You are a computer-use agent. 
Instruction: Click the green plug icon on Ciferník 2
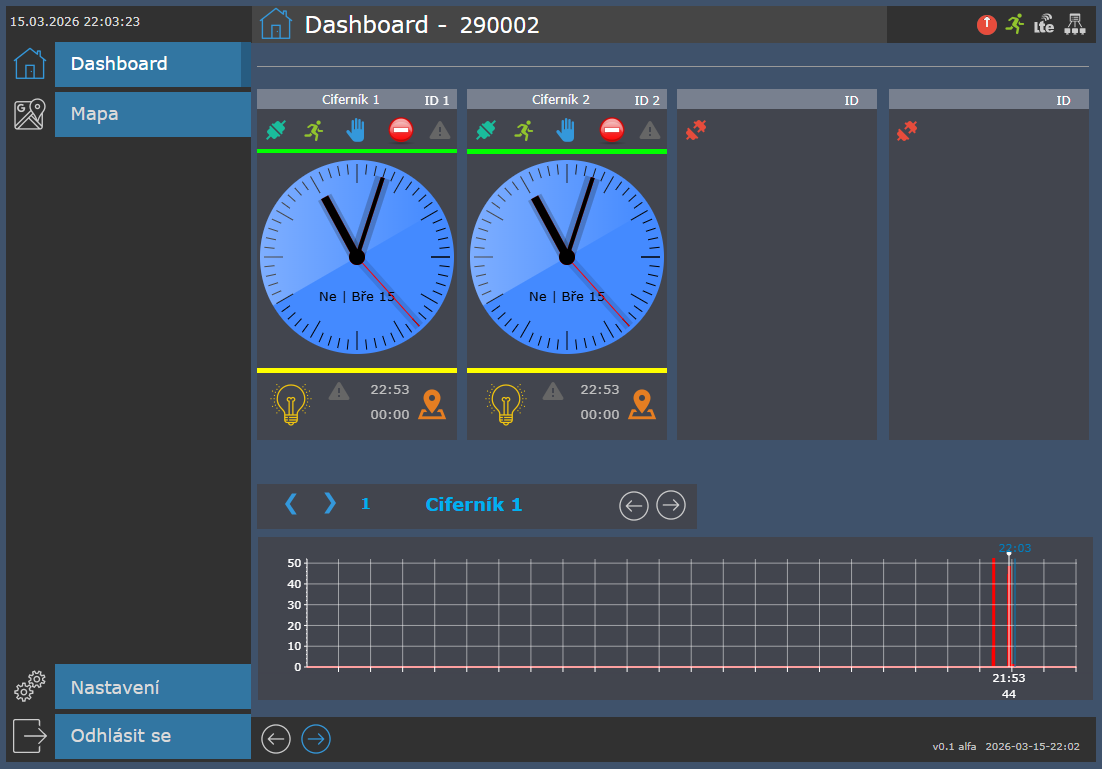[x=486, y=130]
